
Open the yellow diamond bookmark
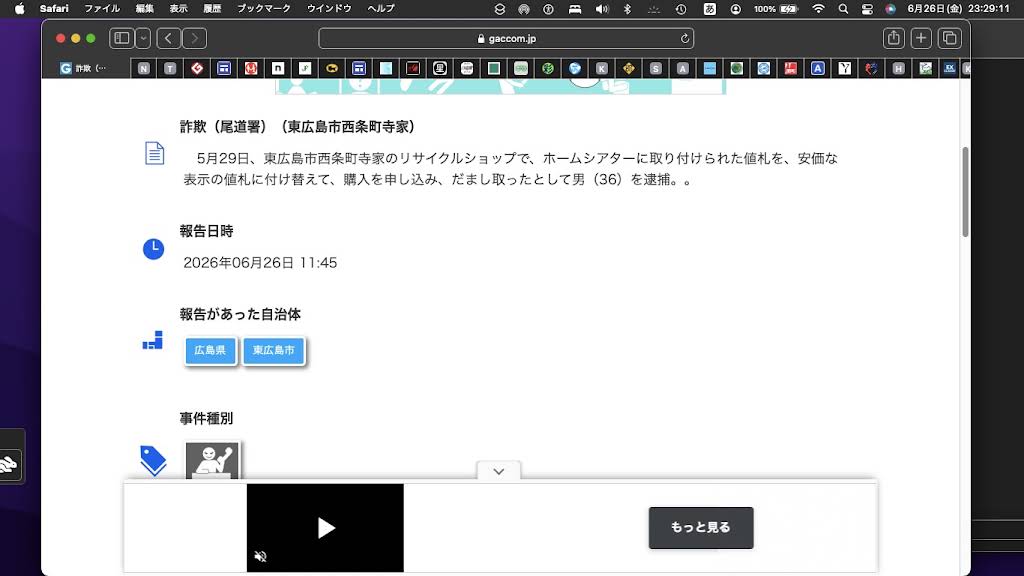(628, 68)
